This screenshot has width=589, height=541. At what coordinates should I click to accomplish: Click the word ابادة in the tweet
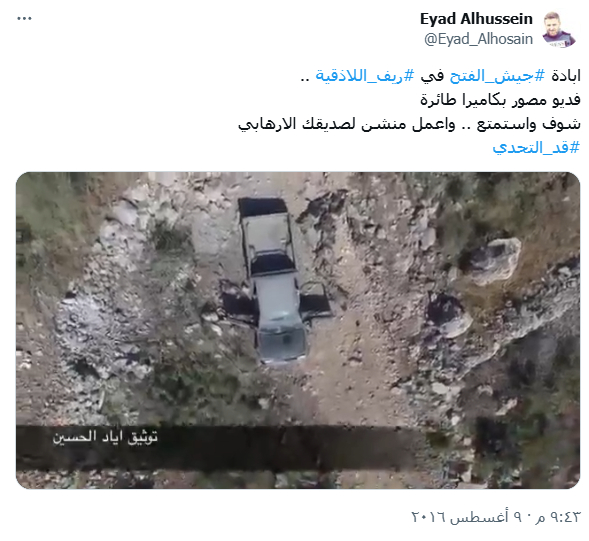pos(566,76)
